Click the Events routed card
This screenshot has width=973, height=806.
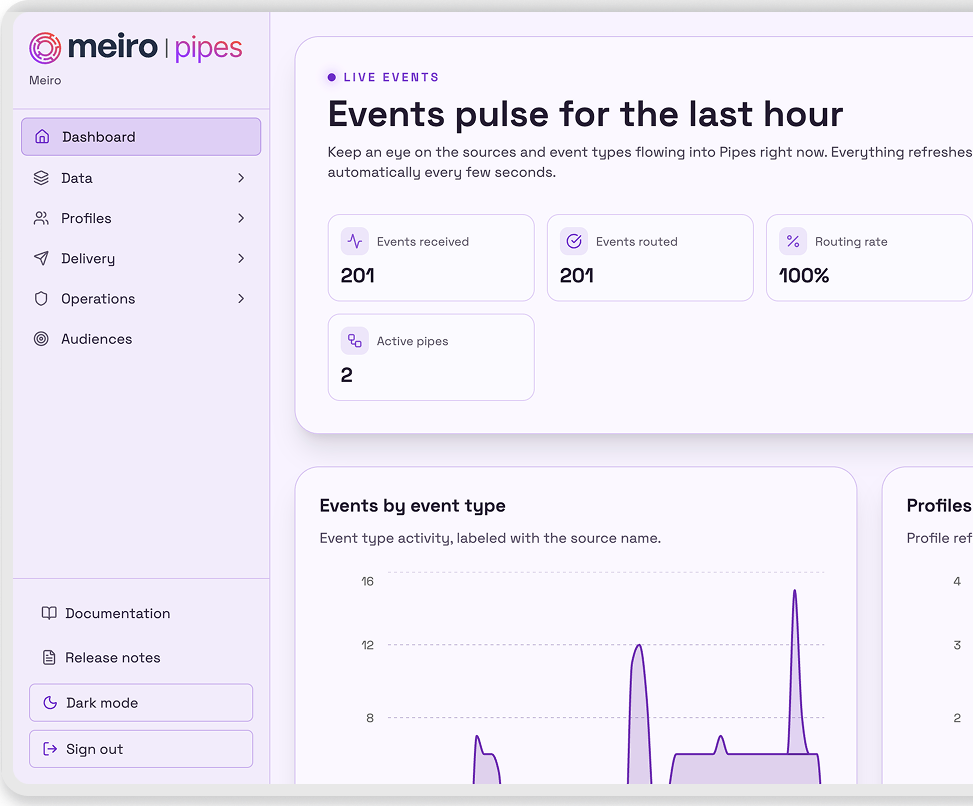pyautogui.click(x=650, y=257)
